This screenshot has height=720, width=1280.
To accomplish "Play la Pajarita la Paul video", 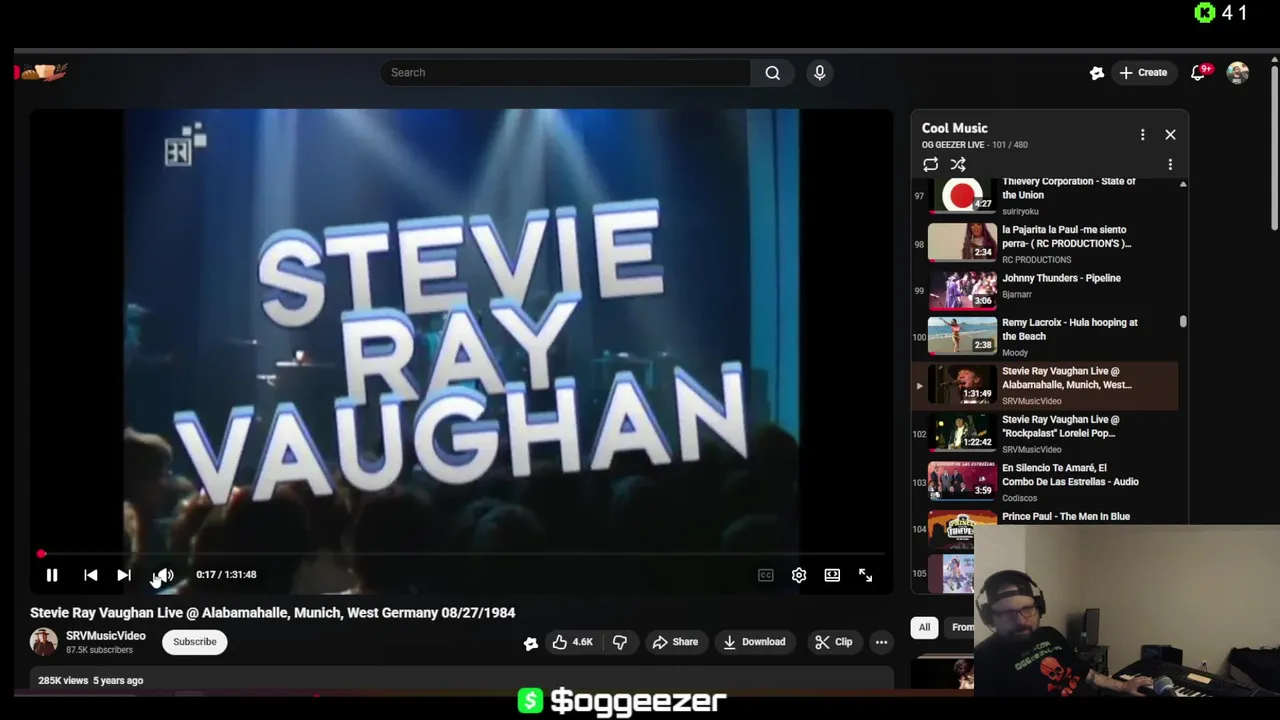I will point(1046,243).
